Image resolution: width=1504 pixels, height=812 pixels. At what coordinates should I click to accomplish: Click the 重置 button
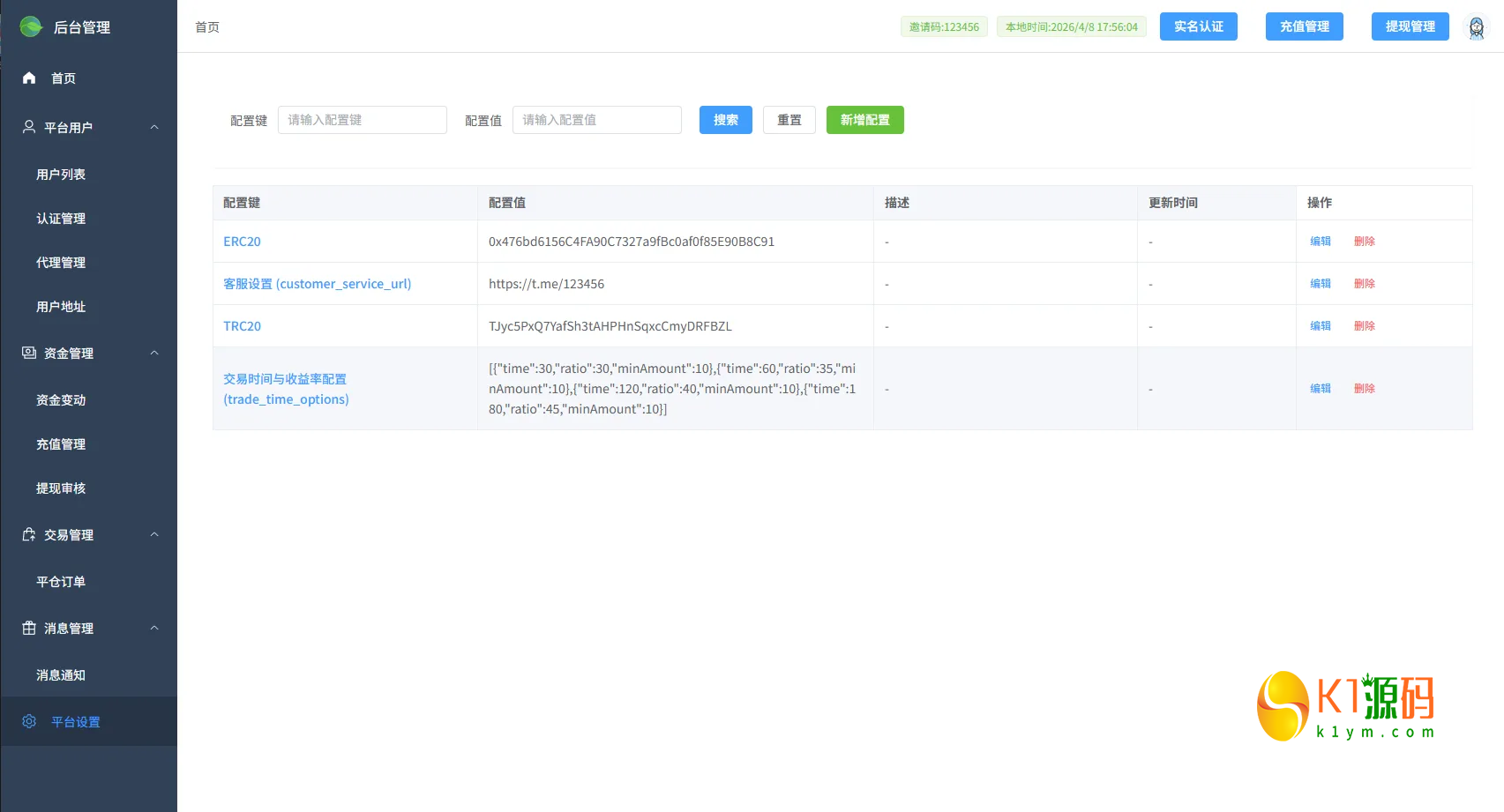[x=789, y=120]
